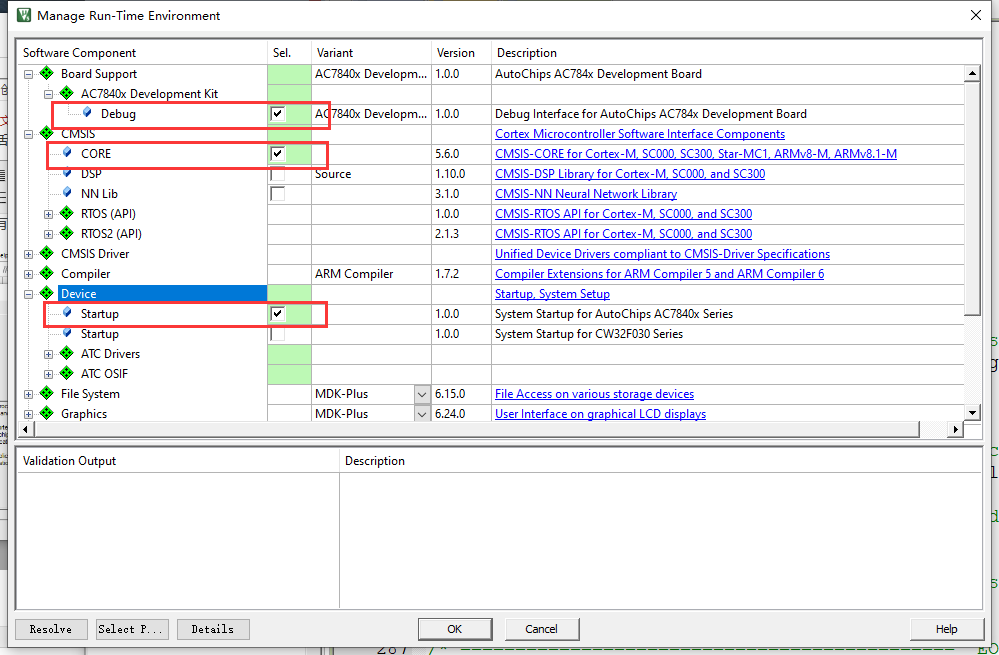Click the component list vertical scrollbar thumb
999x655 pixels.
[972, 198]
